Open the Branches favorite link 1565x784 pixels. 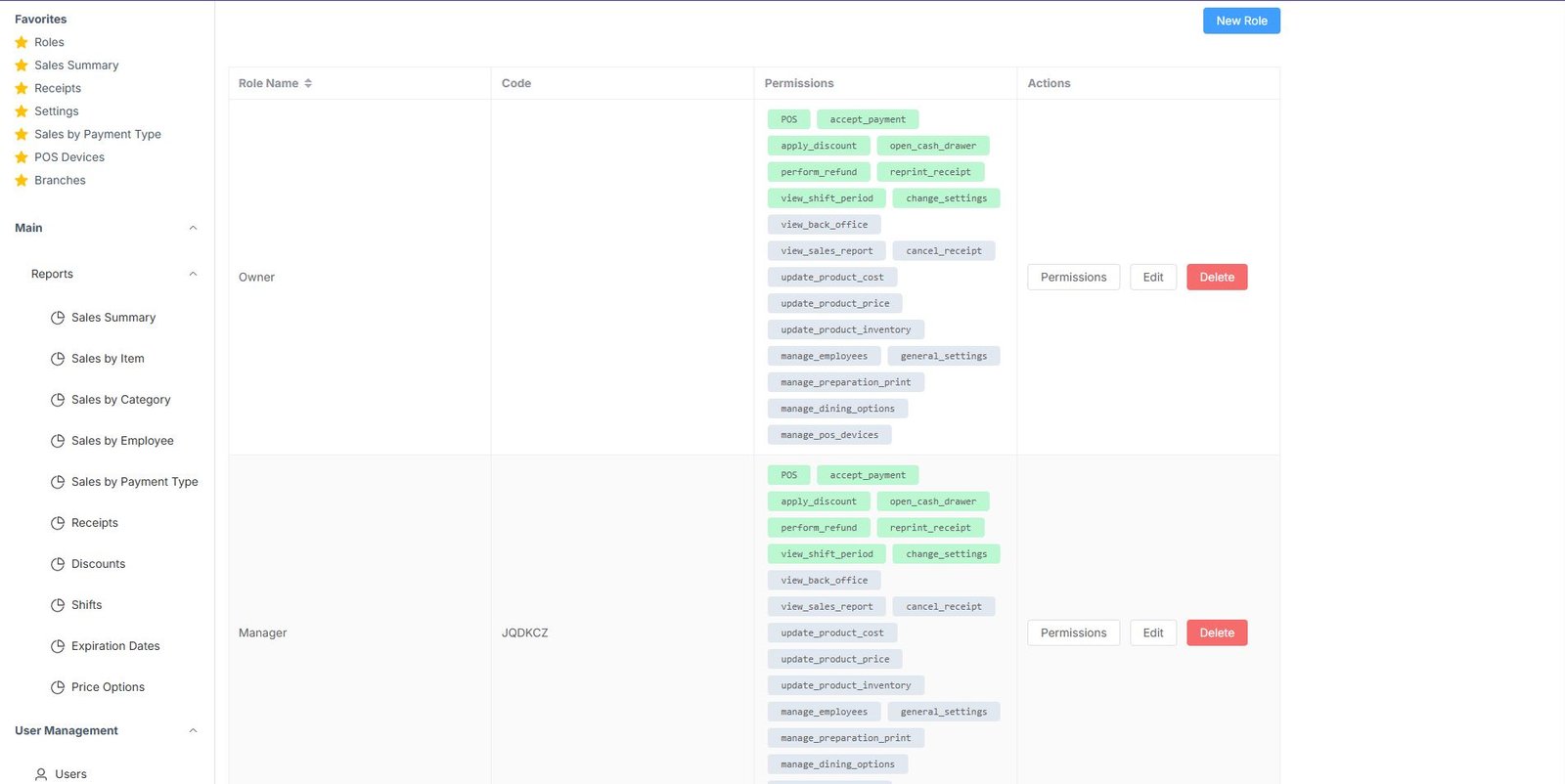coord(60,181)
